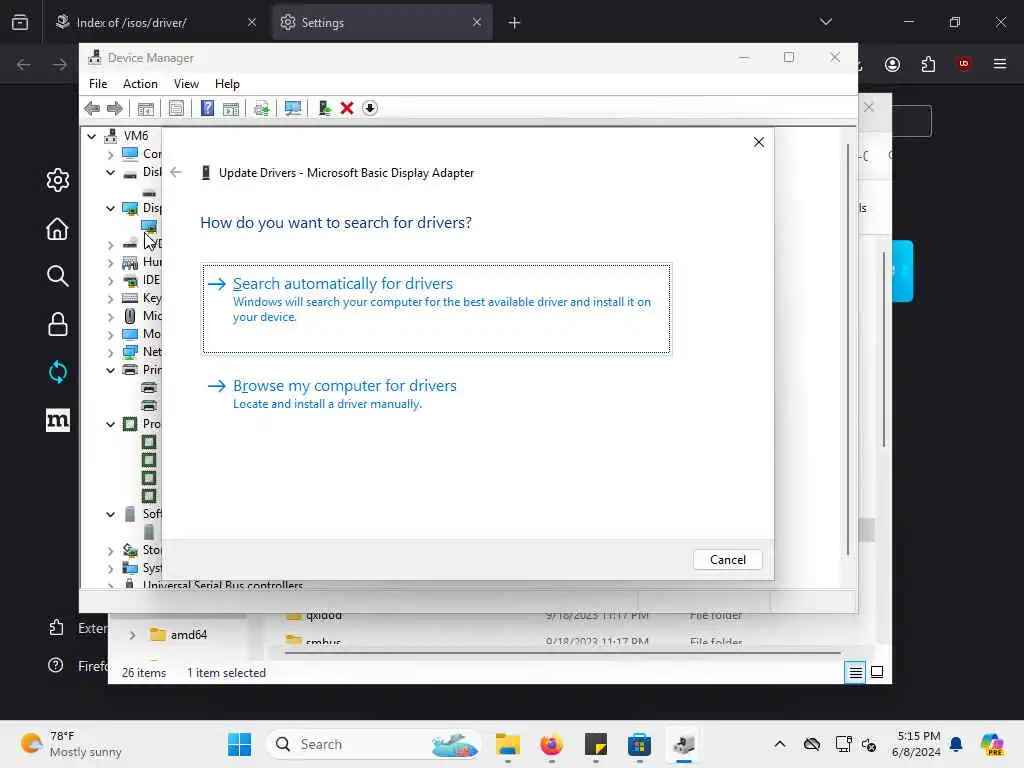Image resolution: width=1024 pixels, height=768 pixels.
Task: Open a new browser tab with plus
Action: coord(515,23)
